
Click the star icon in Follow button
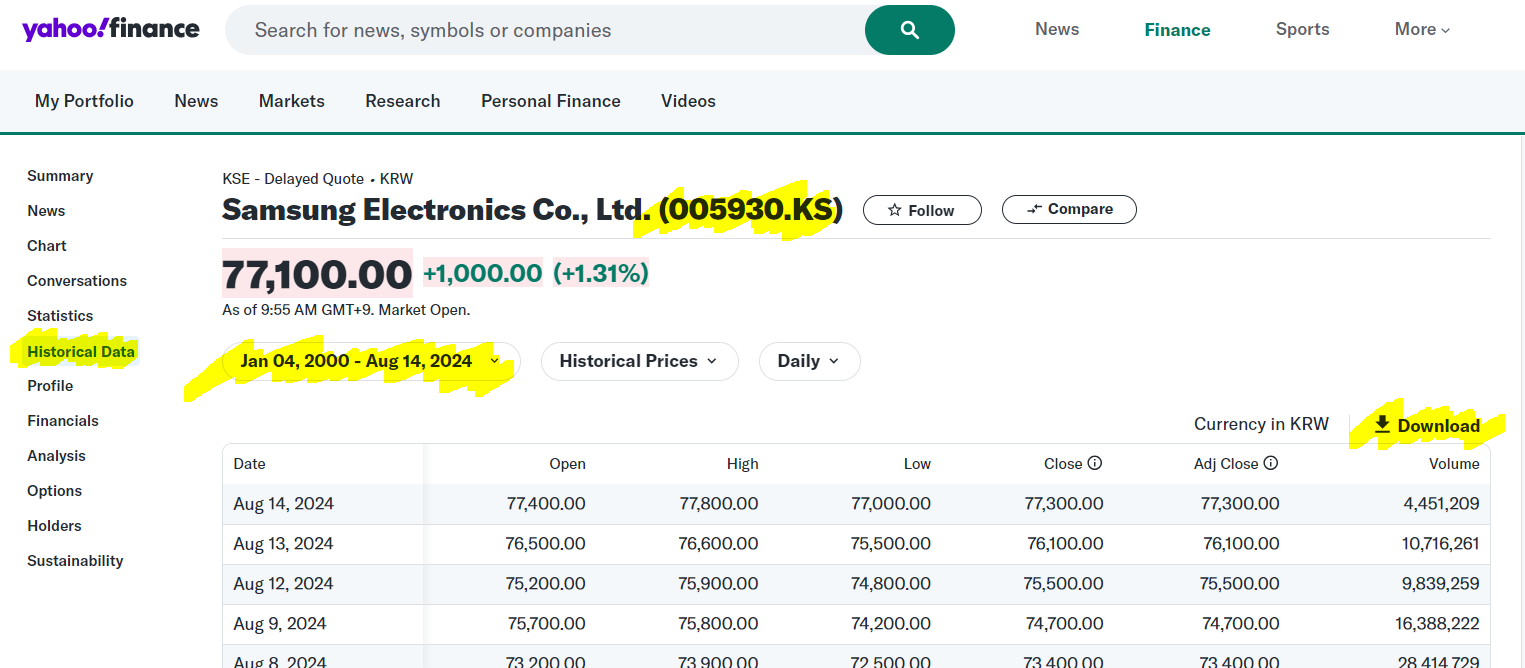tap(894, 210)
